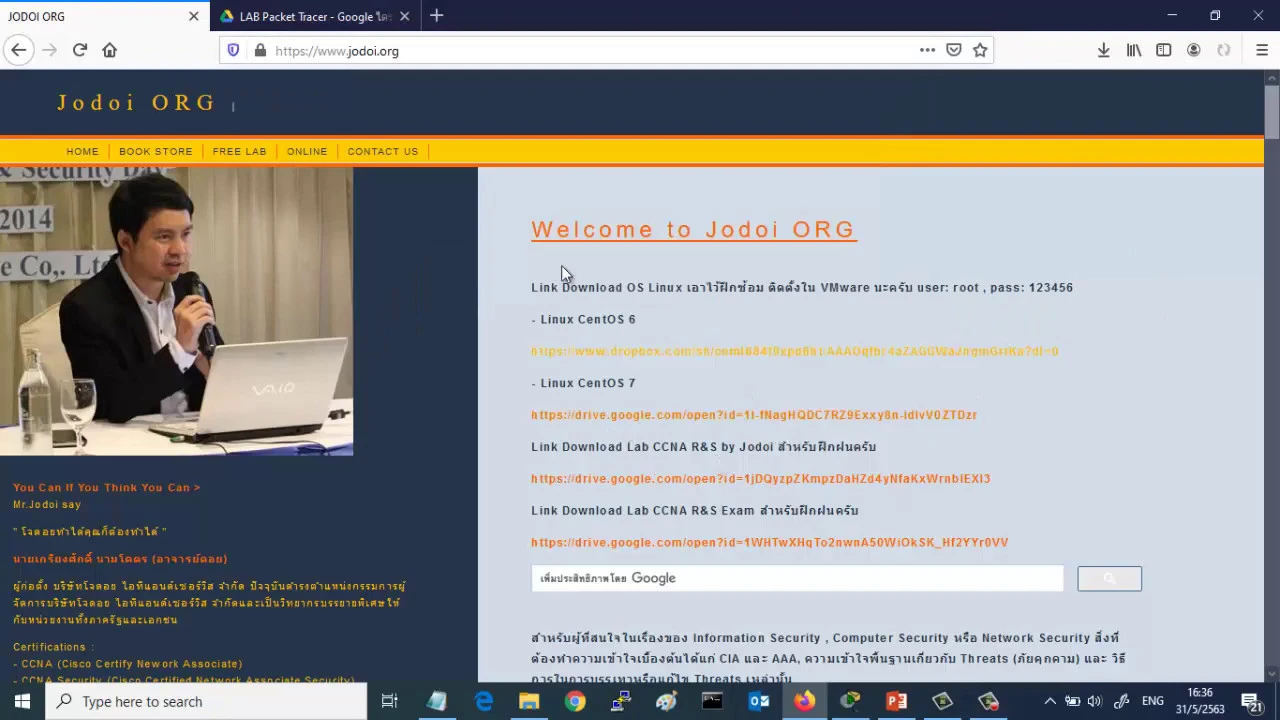The image size is (1280, 720).
Task: Open BOOK STORE navigation item
Action: pos(156,151)
